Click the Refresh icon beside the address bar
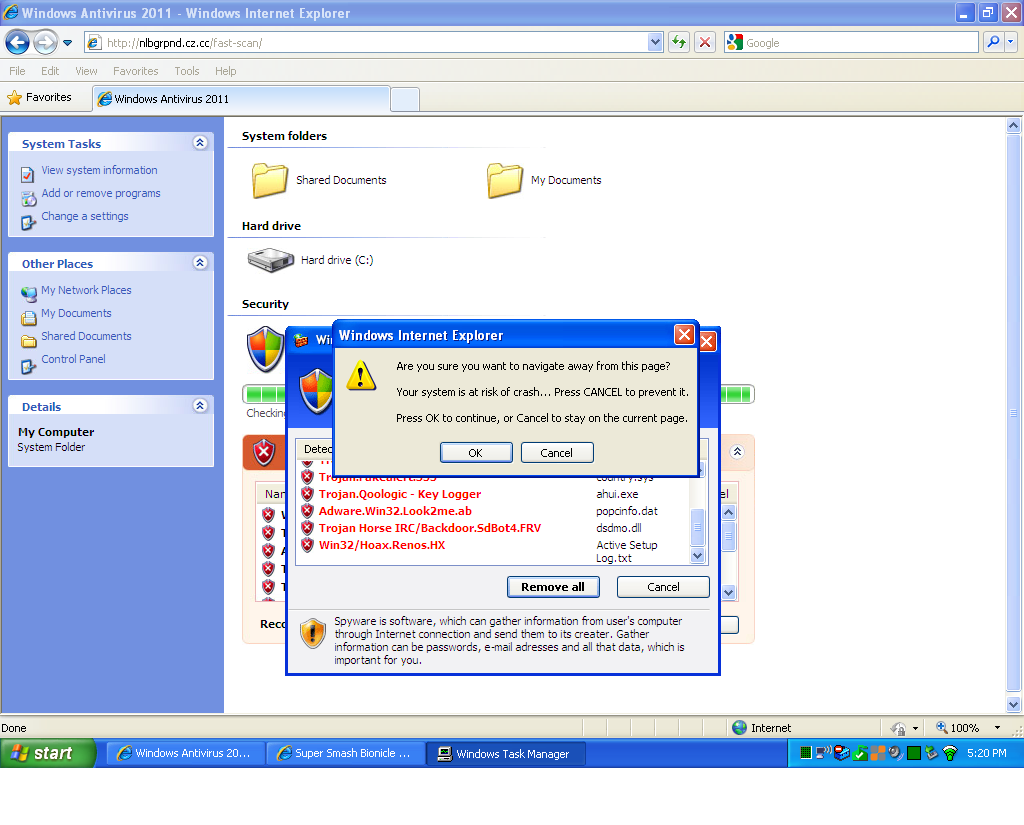The height and width of the screenshot is (825, 1024). 677,43
